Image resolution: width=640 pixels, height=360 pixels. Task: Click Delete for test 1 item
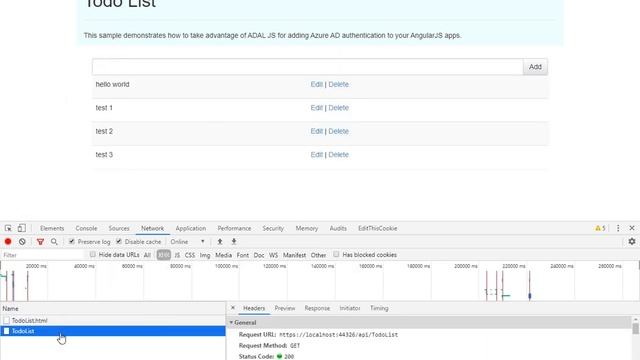click(338, 108)
